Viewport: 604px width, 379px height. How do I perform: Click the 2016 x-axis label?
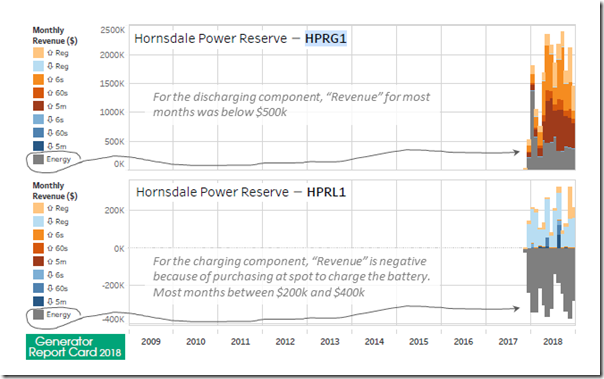click(463, 341)
